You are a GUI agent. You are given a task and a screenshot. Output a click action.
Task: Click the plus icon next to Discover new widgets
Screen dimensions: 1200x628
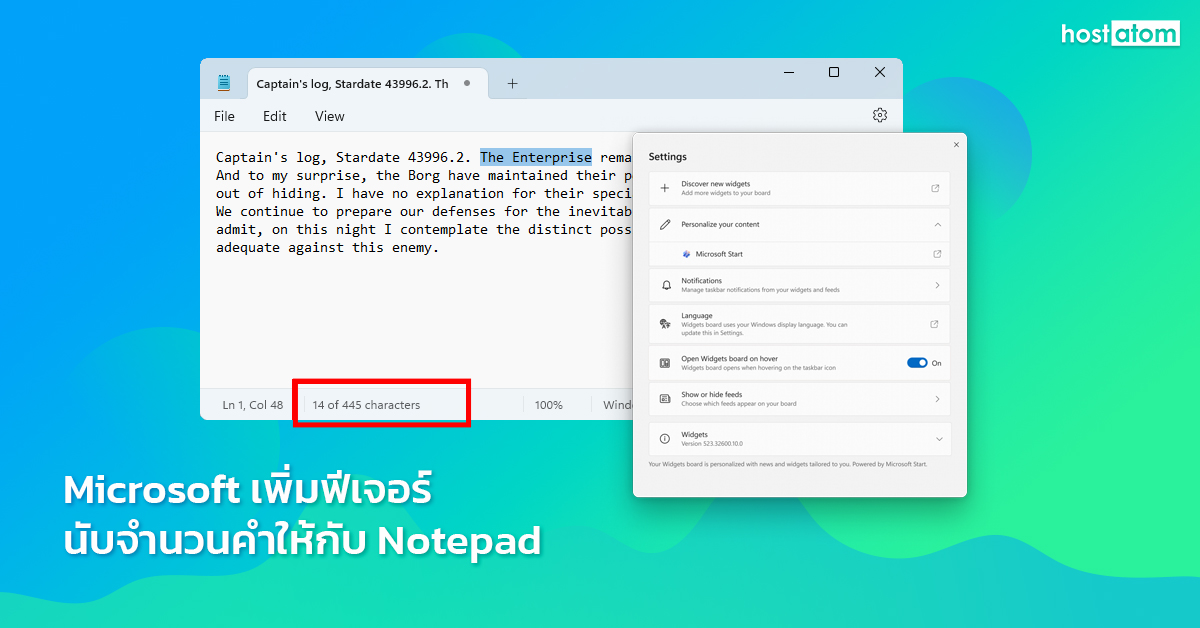(663, 188)
